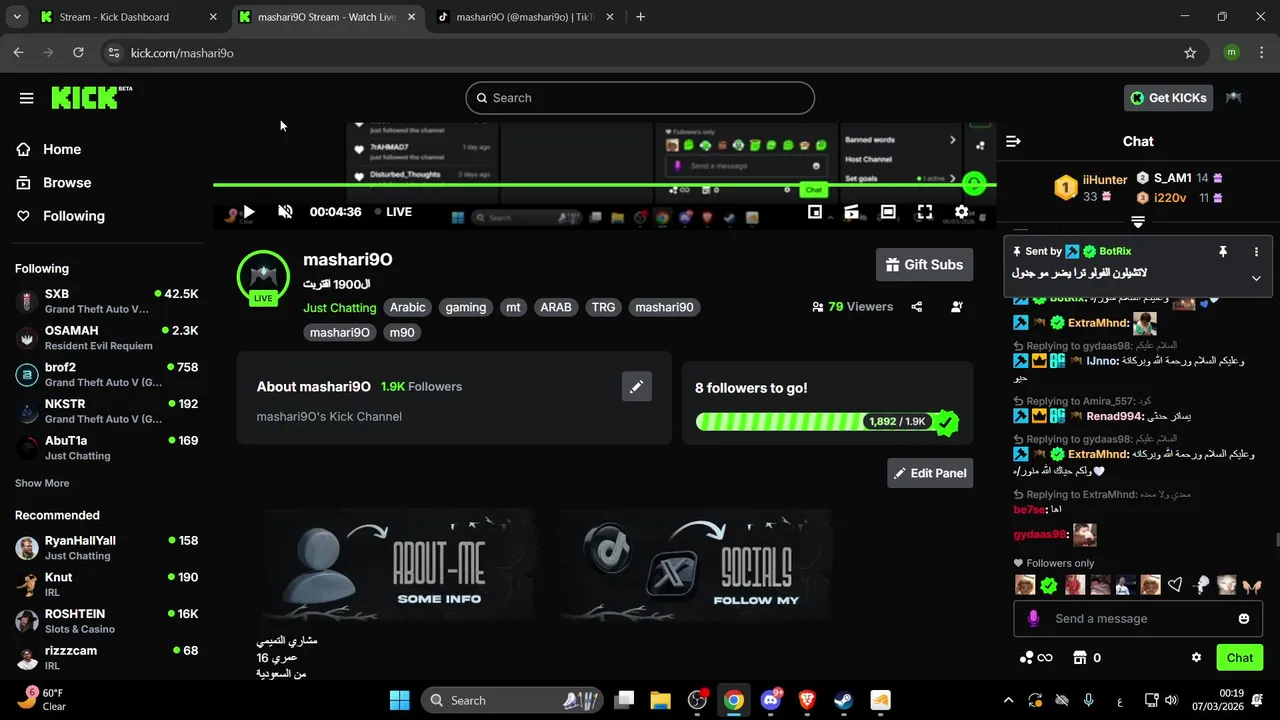Open the Windows Start menu
Viewport: 1280px width, 720px height.
pyautogui.click(x=399, y=700)
